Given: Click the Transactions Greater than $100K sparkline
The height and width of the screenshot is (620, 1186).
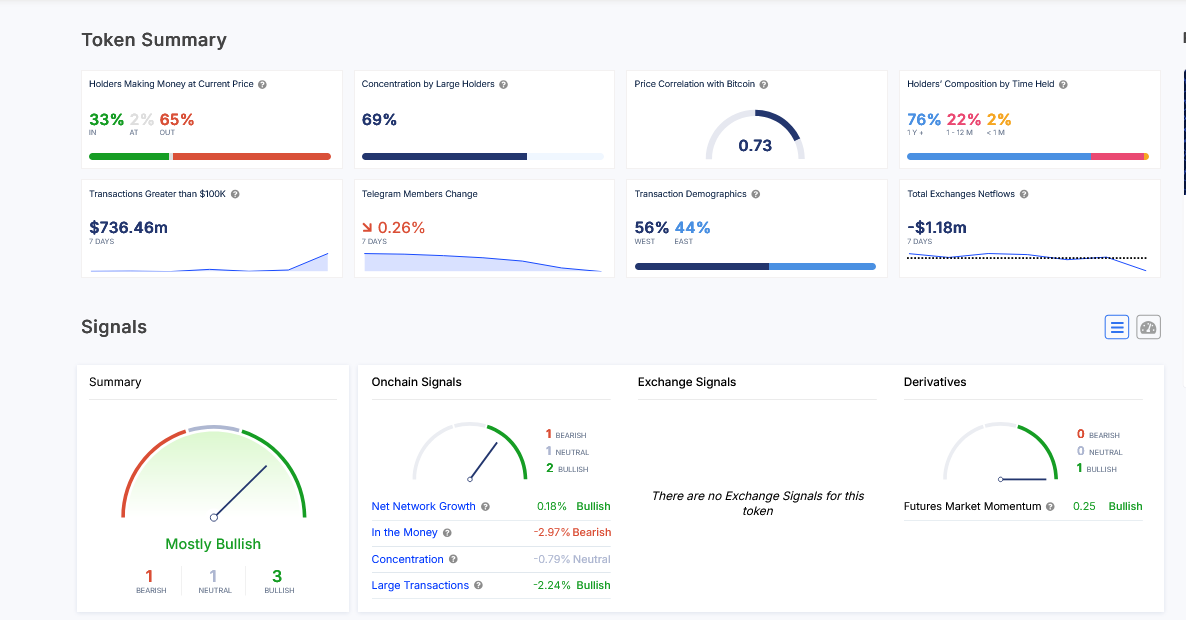Looking at the screenshot, I should tap(209, 264).
